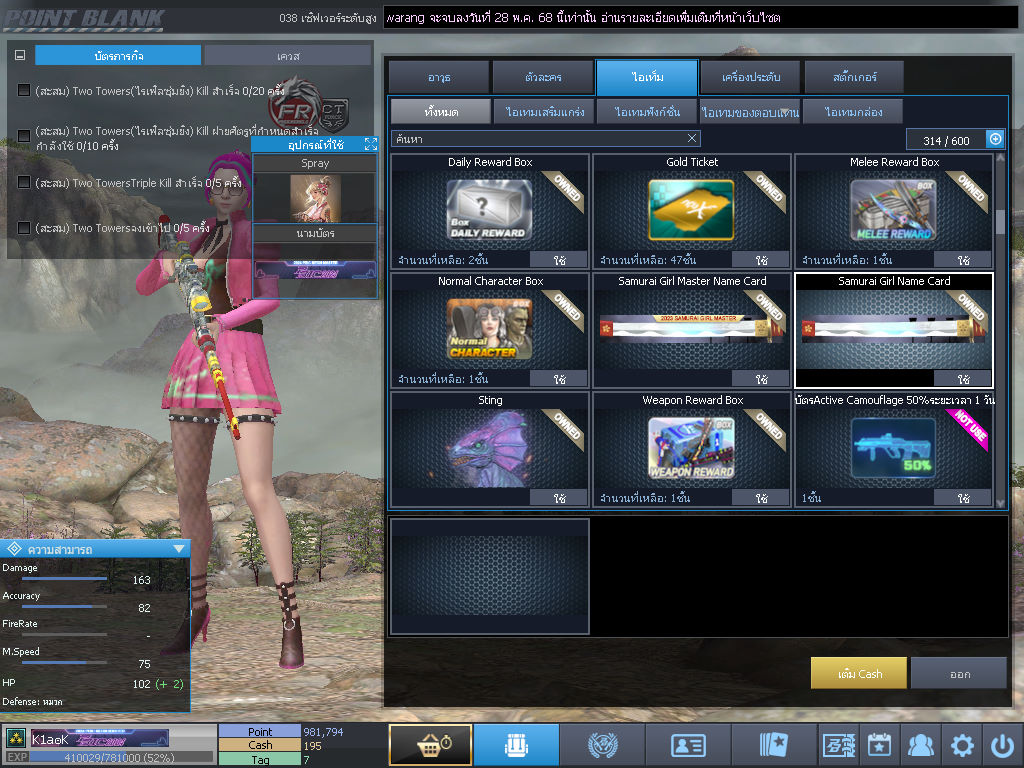Collapse the mission panel with minus icon
The image size is (1024, 768).
pos(20,56)
